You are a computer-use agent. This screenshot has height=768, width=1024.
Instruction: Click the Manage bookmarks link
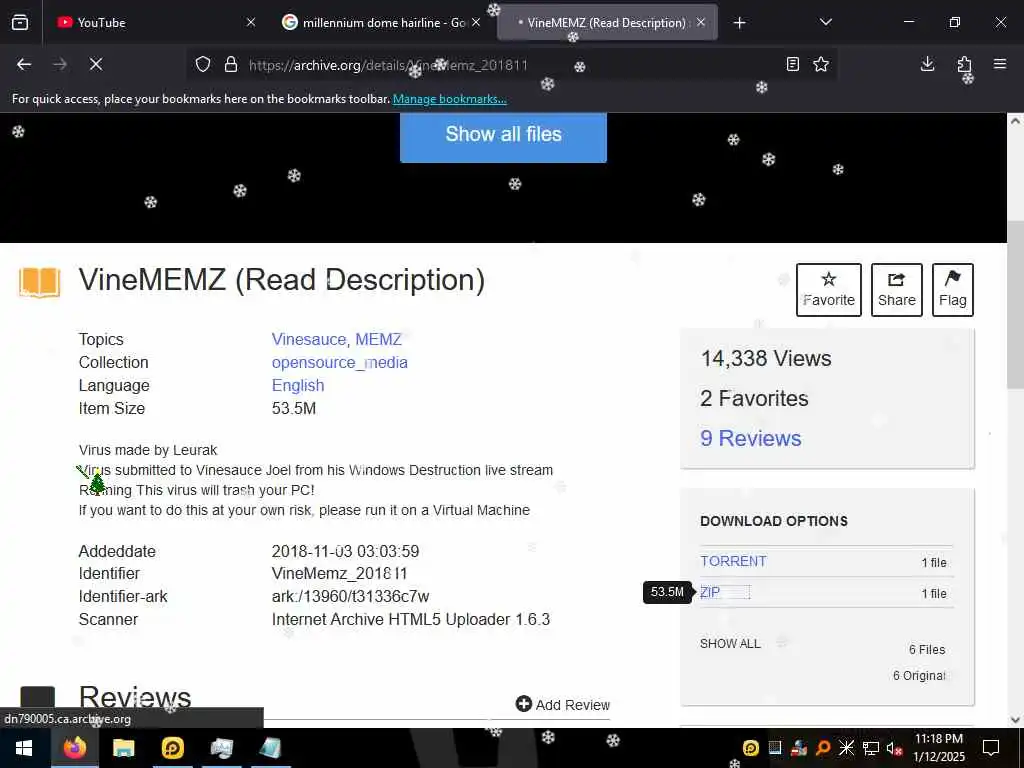450,99
